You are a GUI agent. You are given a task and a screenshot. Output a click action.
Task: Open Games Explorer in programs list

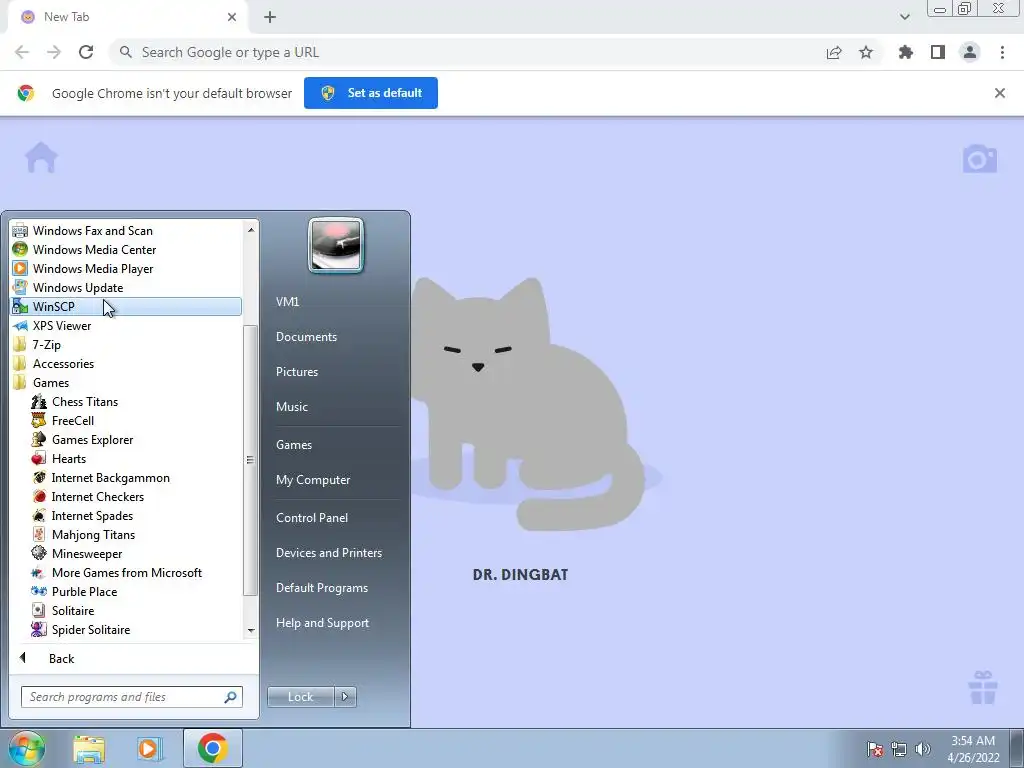92,440
